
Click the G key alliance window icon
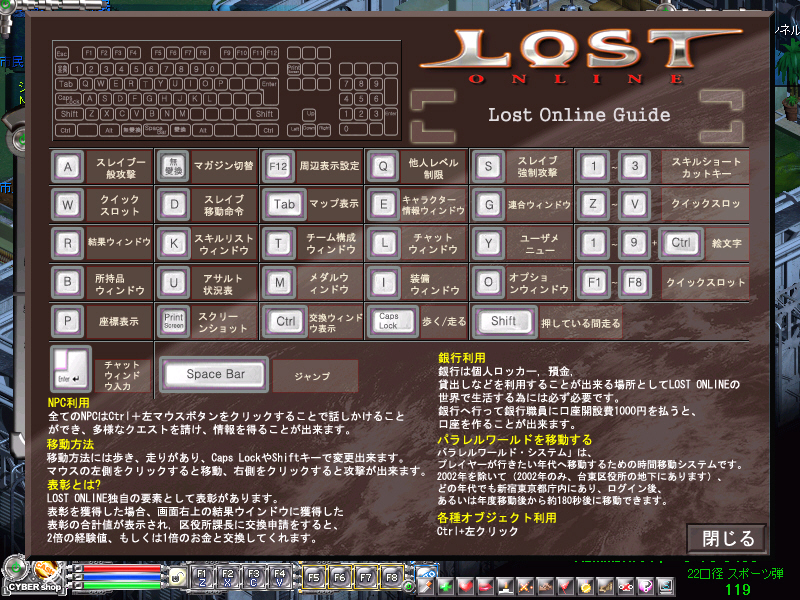[488, 205]
